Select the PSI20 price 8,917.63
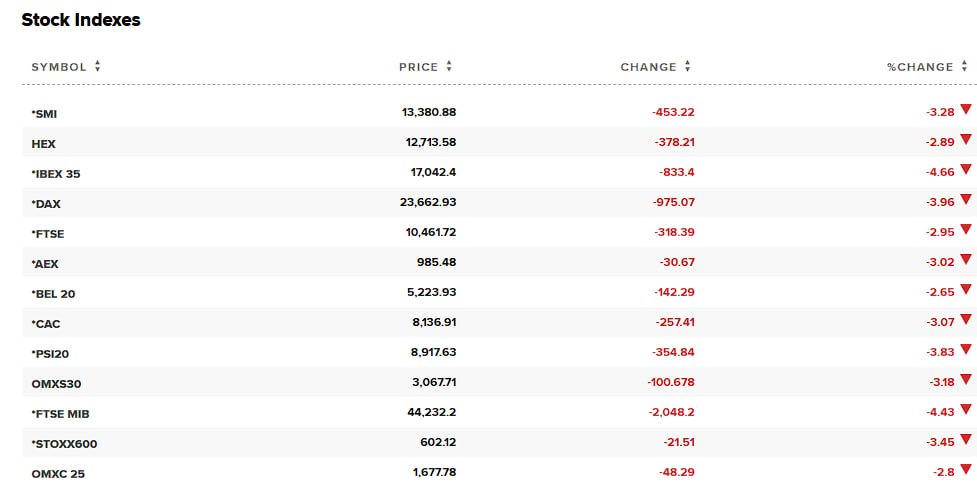Screen dimensions: 977x501 (x=432, y=352)
